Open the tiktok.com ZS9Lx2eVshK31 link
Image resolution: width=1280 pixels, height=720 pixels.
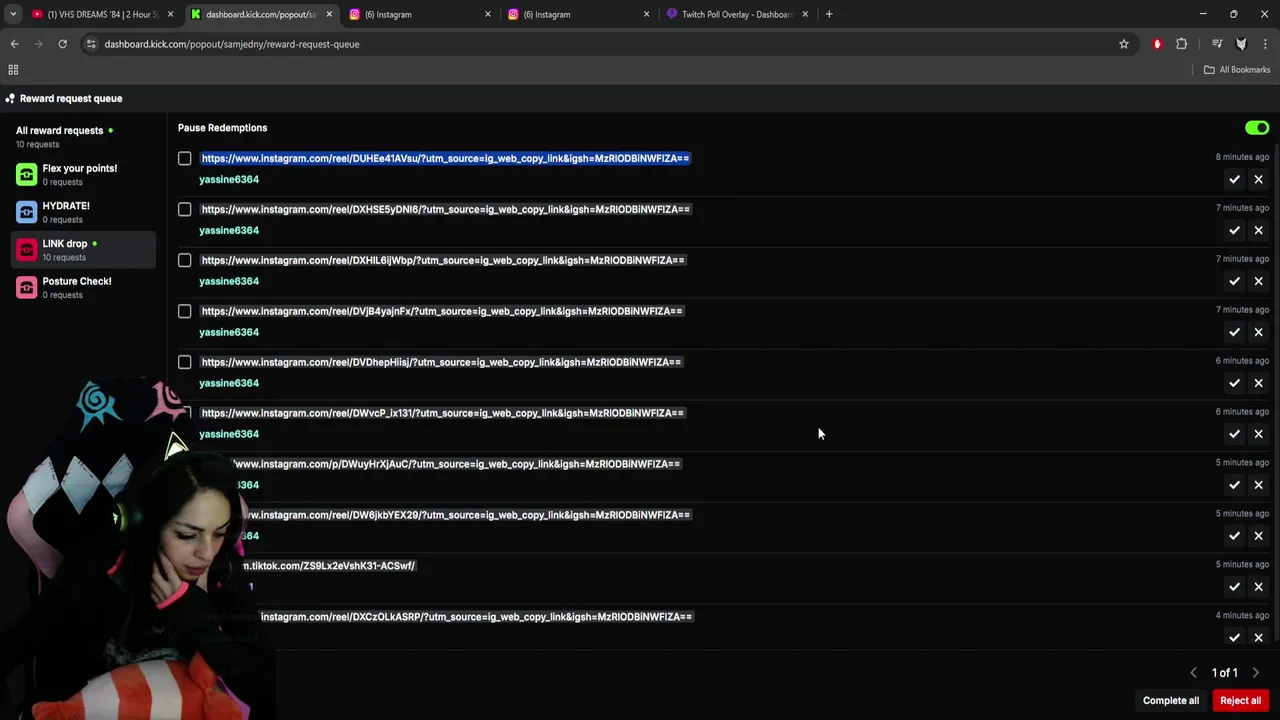[x=328, y=566]
